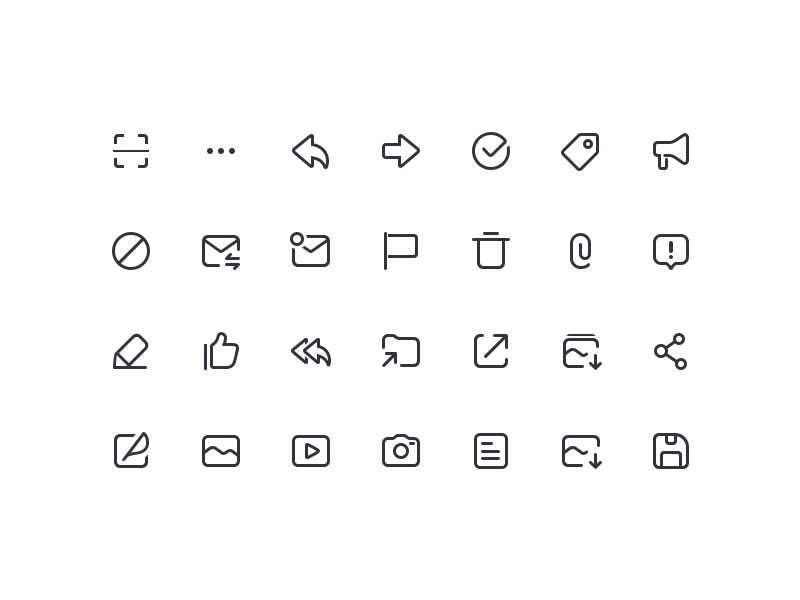
Task: Click the trash bin delete icon
Action: coord(491,251)
